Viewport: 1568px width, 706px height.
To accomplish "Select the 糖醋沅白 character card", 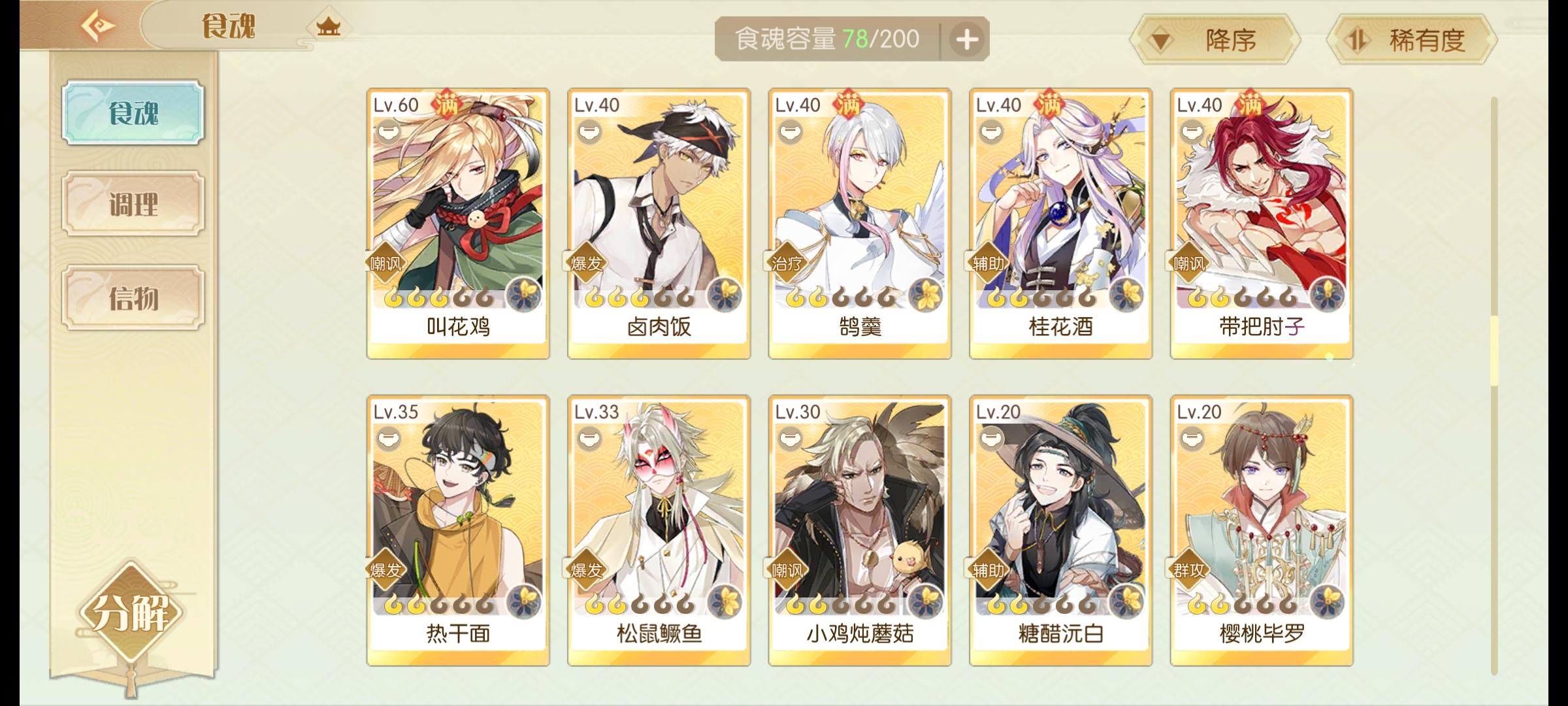I will [x=1060, y=530].
